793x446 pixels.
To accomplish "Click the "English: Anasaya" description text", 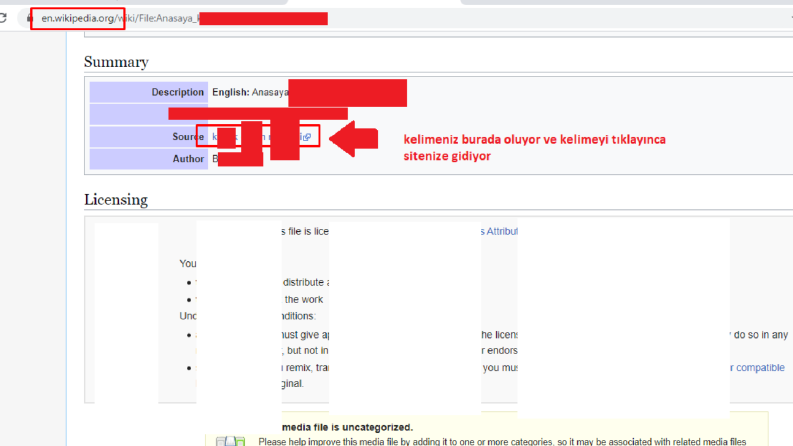I will pyautogui.click(x=250, y=92).
